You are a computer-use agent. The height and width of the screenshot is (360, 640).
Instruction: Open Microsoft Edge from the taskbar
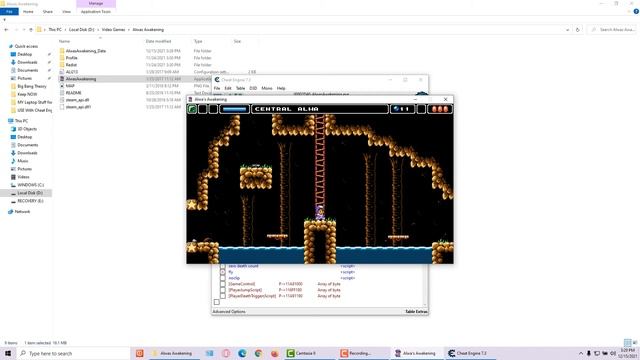242,353
